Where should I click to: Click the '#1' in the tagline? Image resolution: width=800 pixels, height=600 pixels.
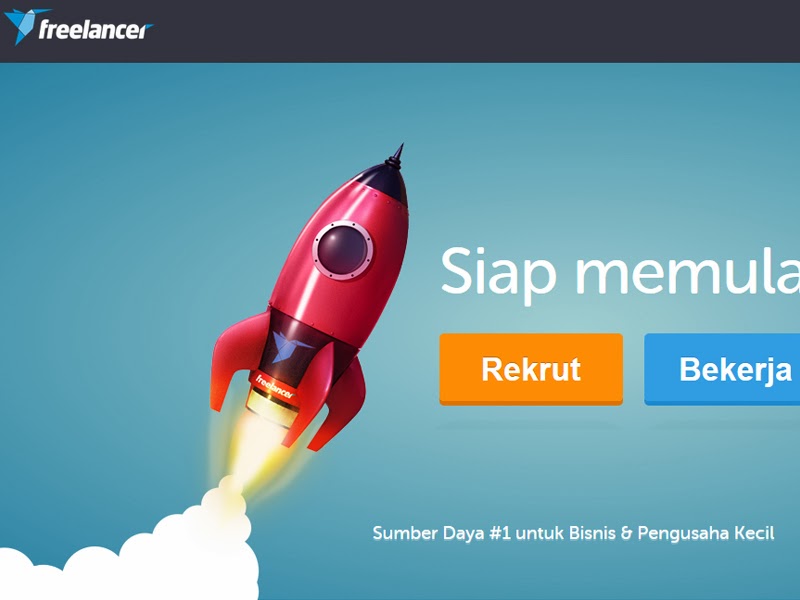point(499,533)
